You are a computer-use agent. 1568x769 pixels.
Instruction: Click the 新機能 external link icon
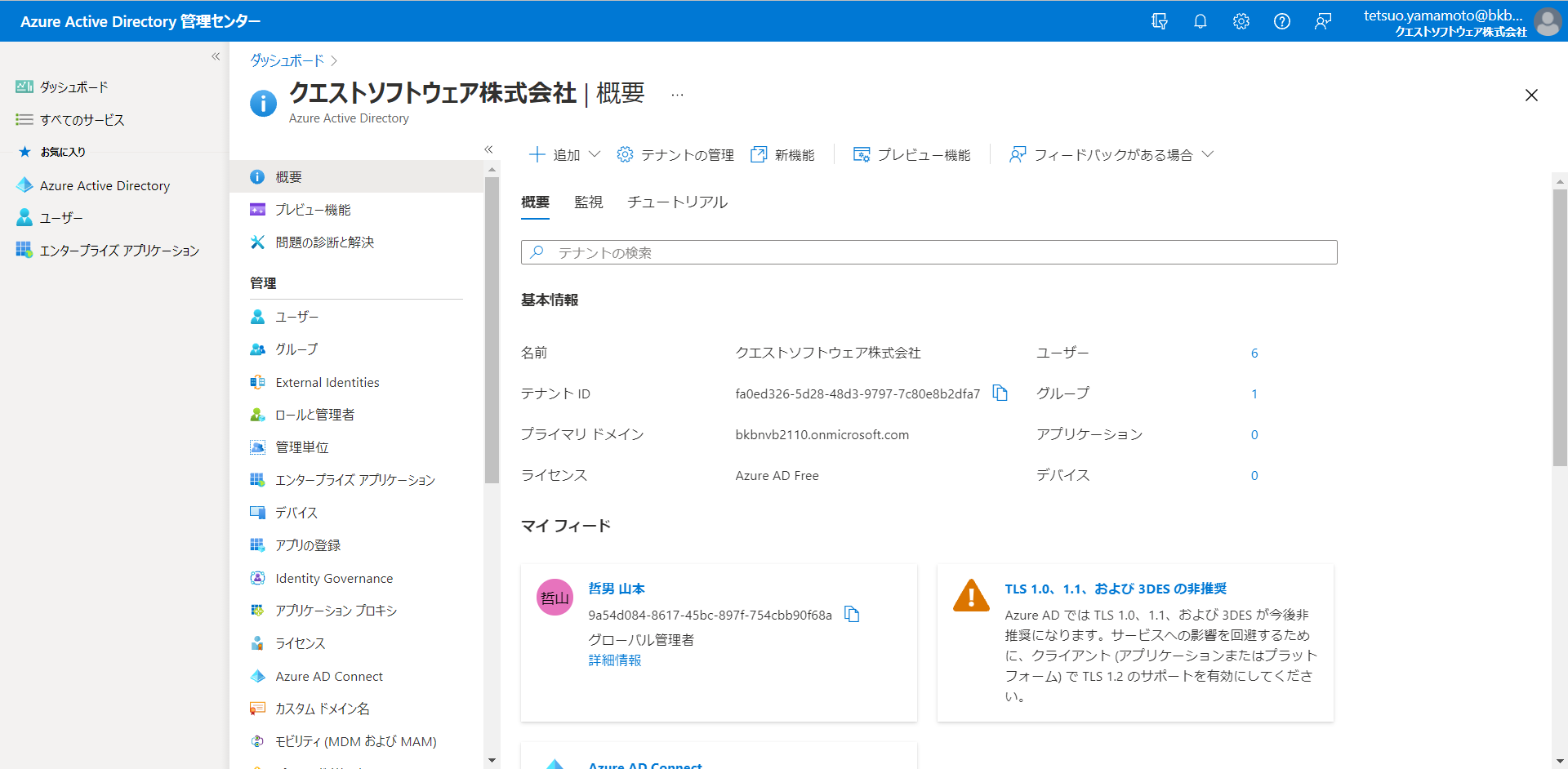pyautogui.click(x=759, y=154)
